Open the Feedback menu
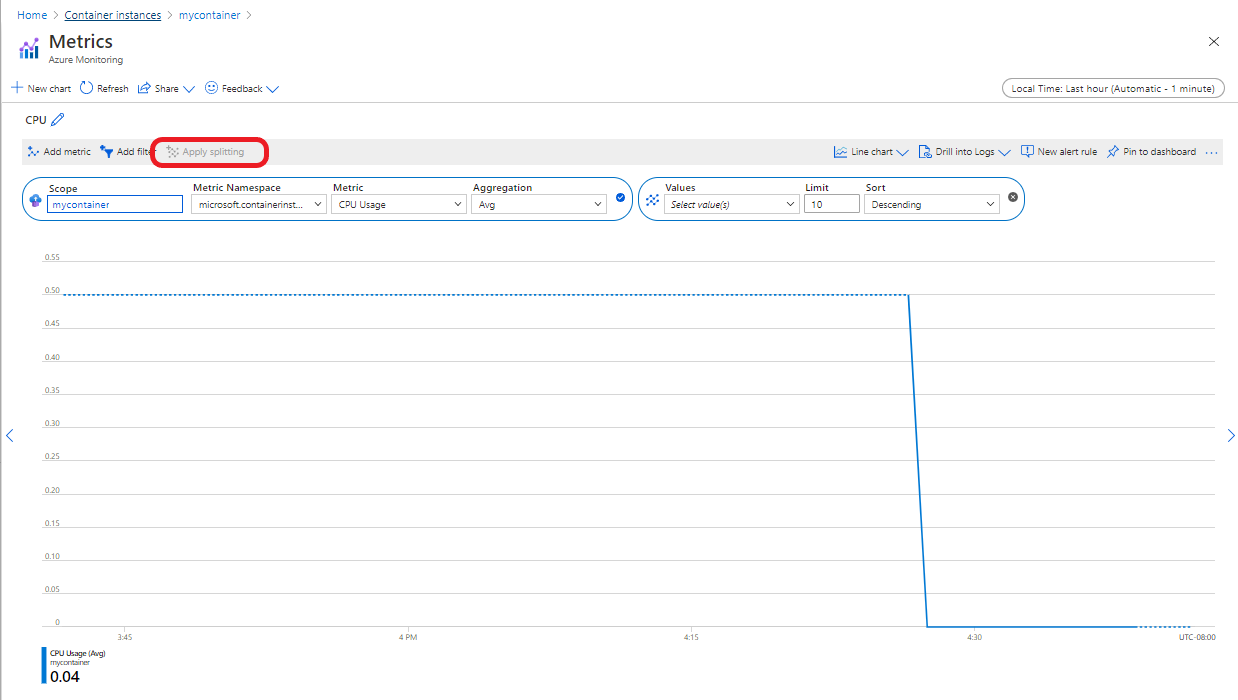This screenshot has width=1238, height=700. click(241, 88)
